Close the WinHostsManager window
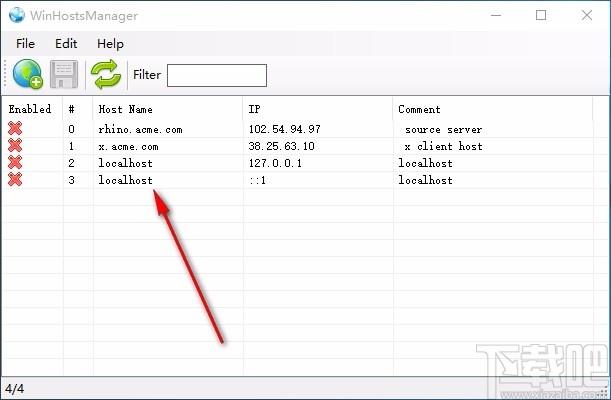Viewport: 611px width, 400px height. (586, 15)
